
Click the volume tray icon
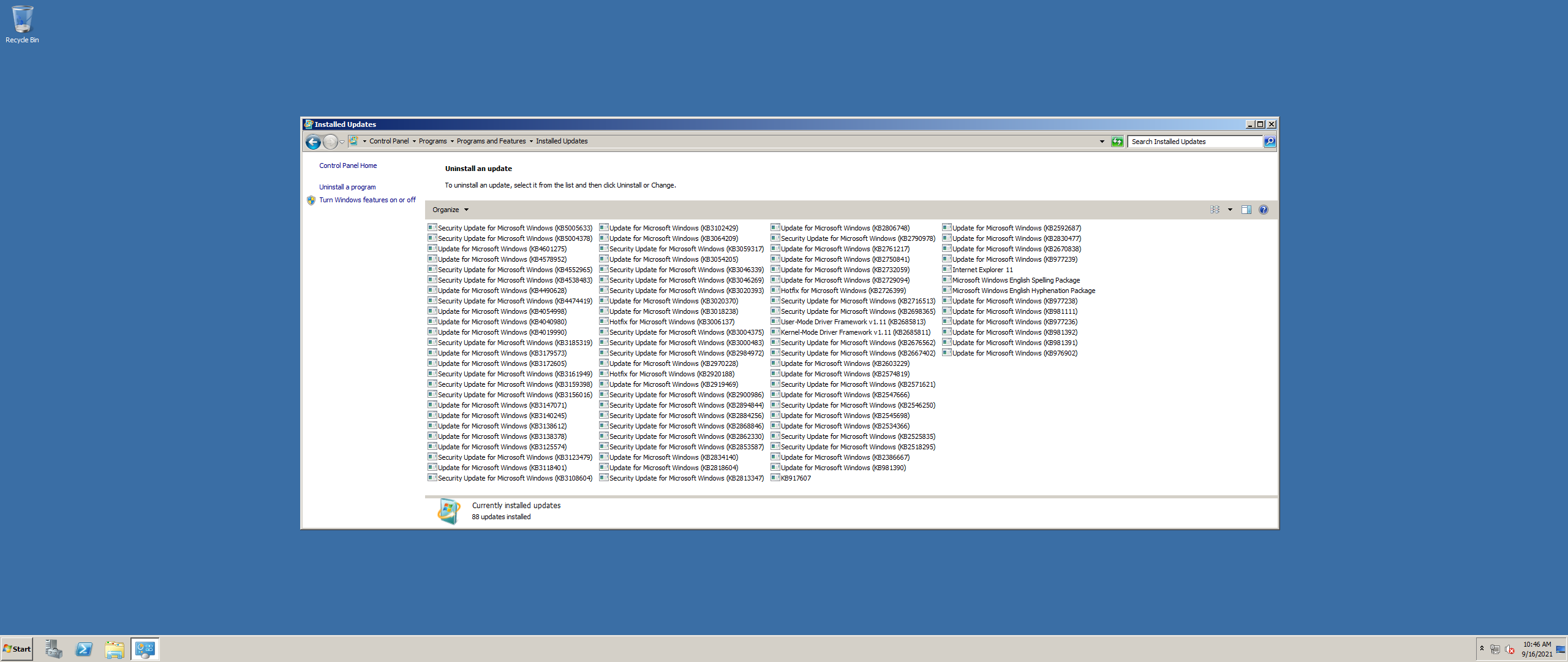tap(1510, 649)
